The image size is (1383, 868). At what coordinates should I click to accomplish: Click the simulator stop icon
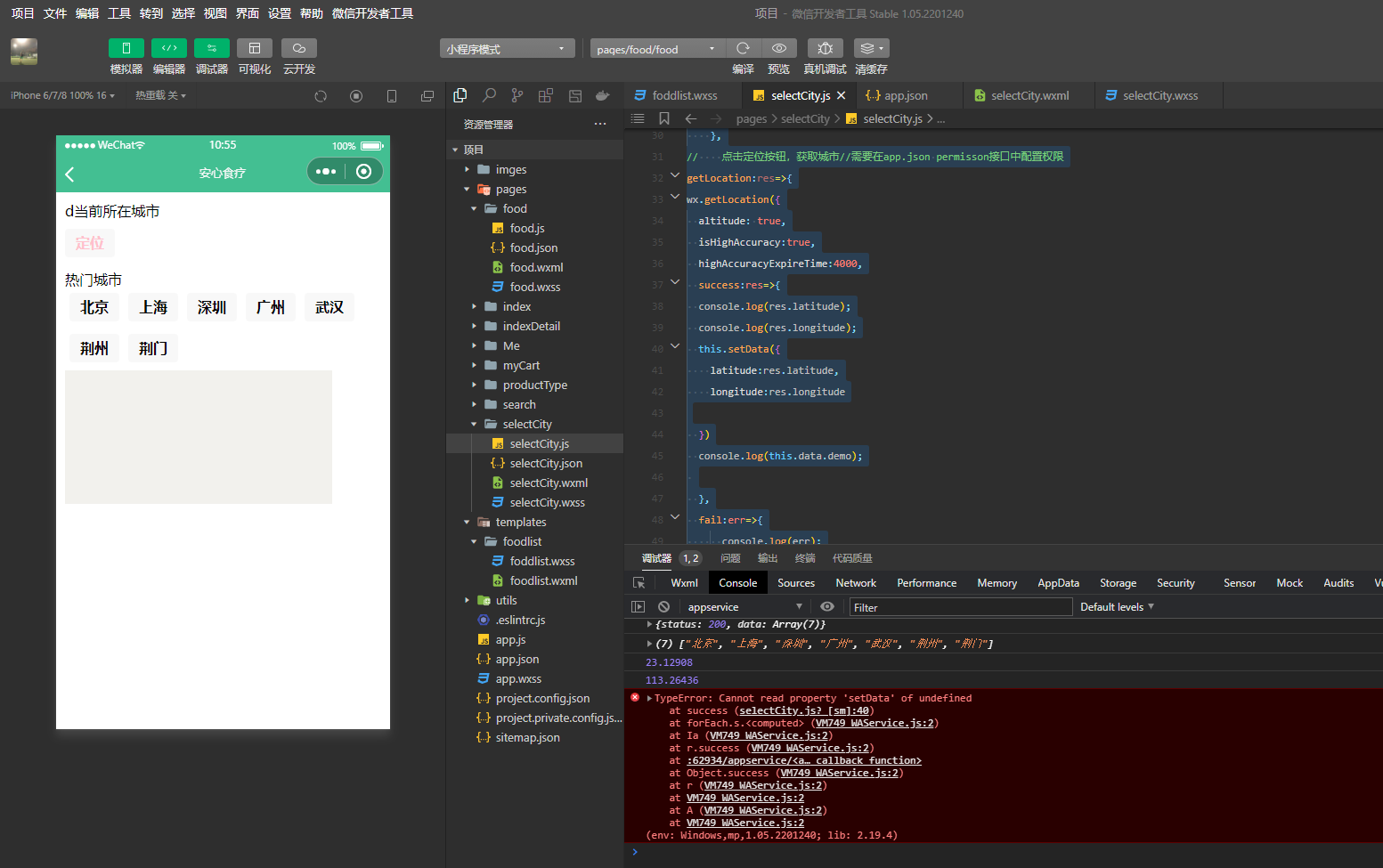click(356, 96)
